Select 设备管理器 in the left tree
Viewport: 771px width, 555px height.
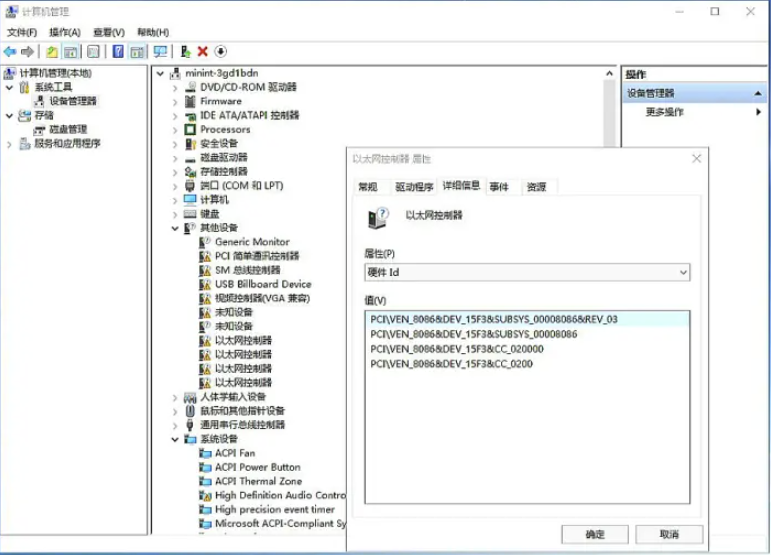pyautogui.click(x=73, y=101)
